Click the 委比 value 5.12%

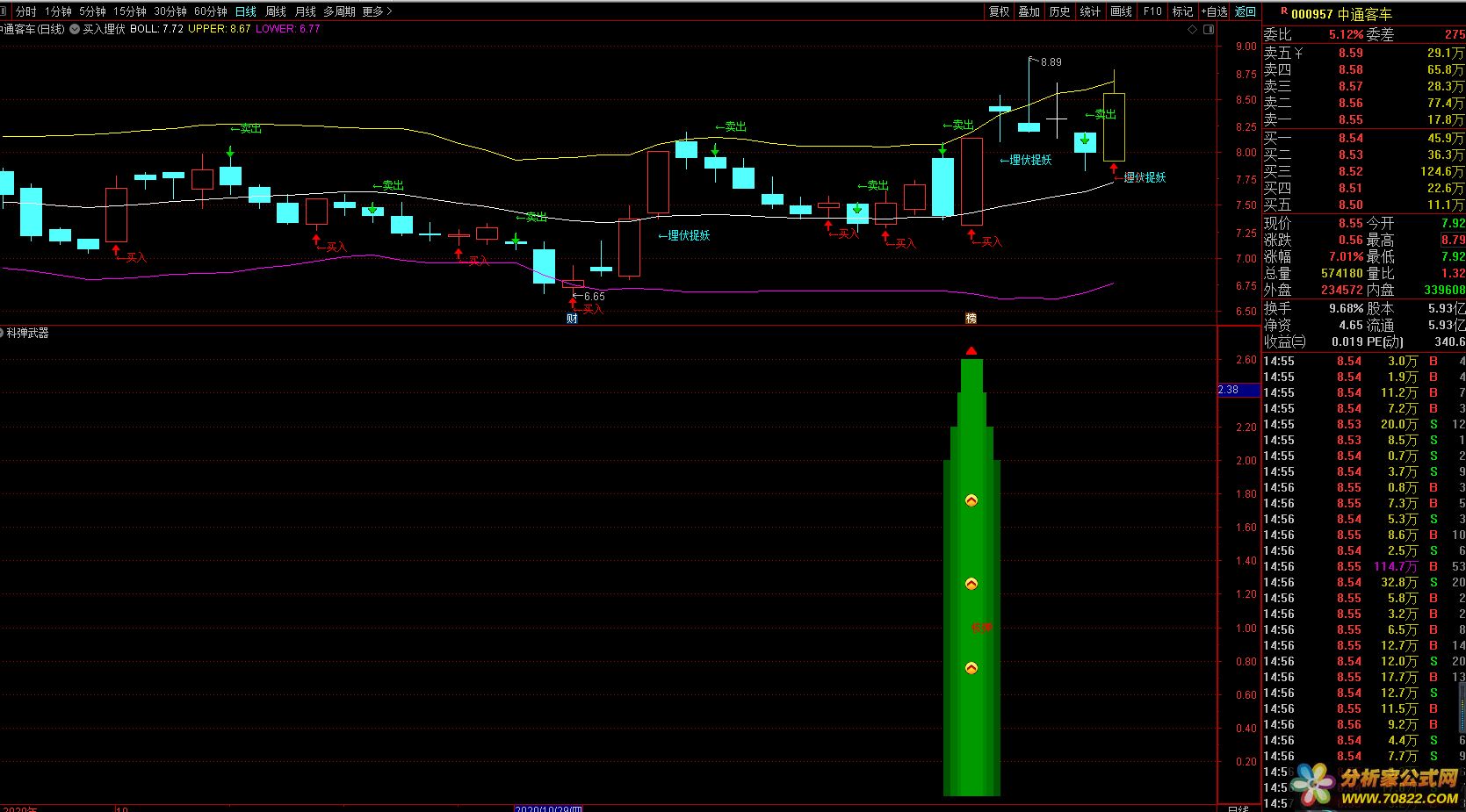(1346, 34)
